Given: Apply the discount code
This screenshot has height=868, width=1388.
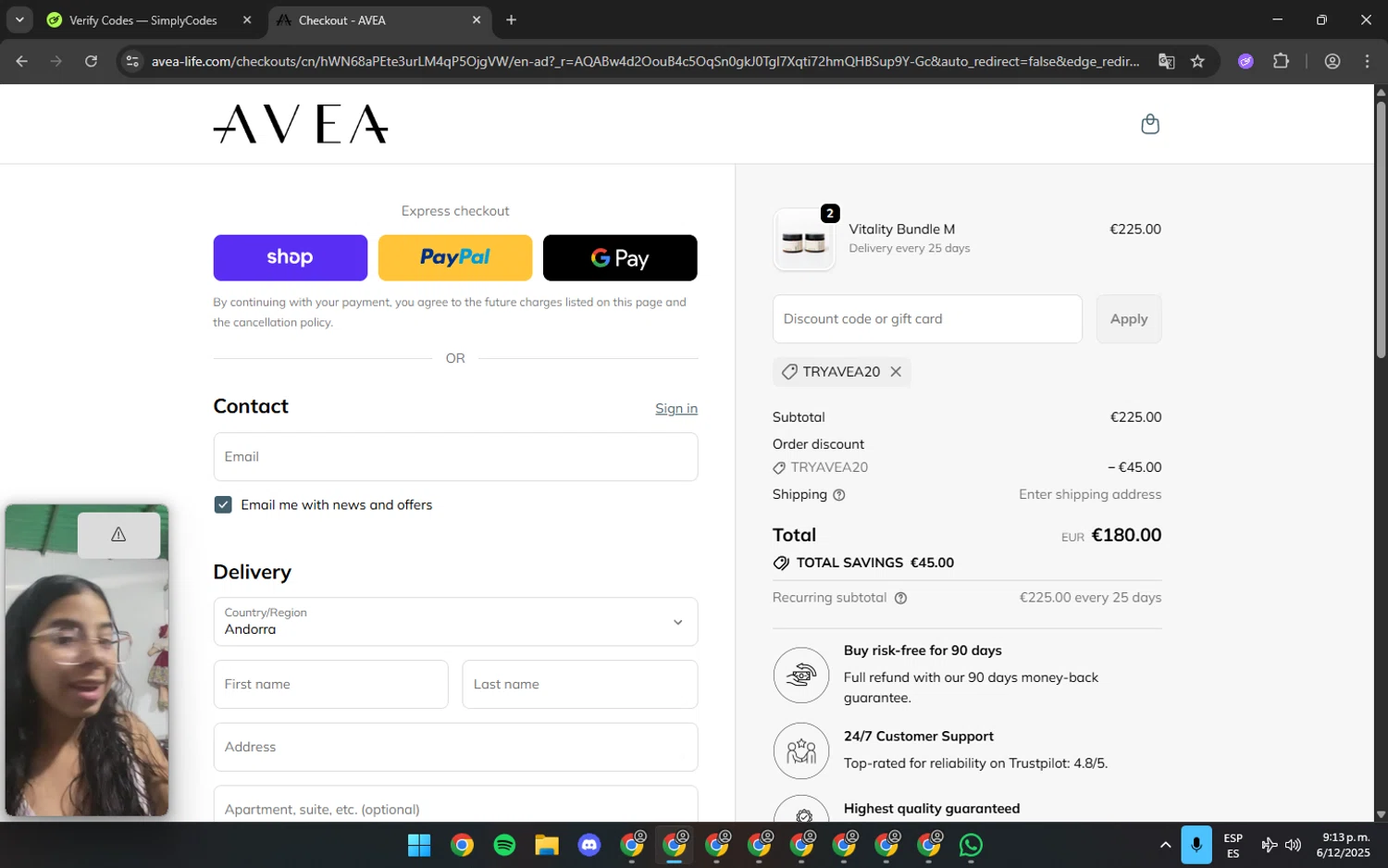Looking at the screenshot, I should pyautogui.click(x=1129, y=319).
